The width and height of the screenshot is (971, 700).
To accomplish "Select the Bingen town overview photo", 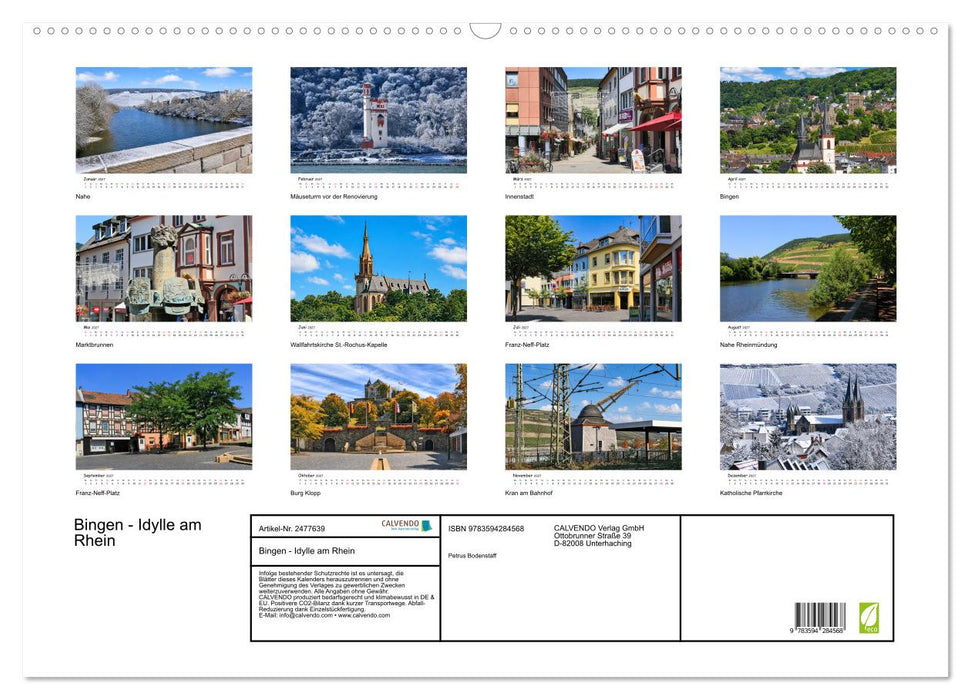I will click(808, 120).
